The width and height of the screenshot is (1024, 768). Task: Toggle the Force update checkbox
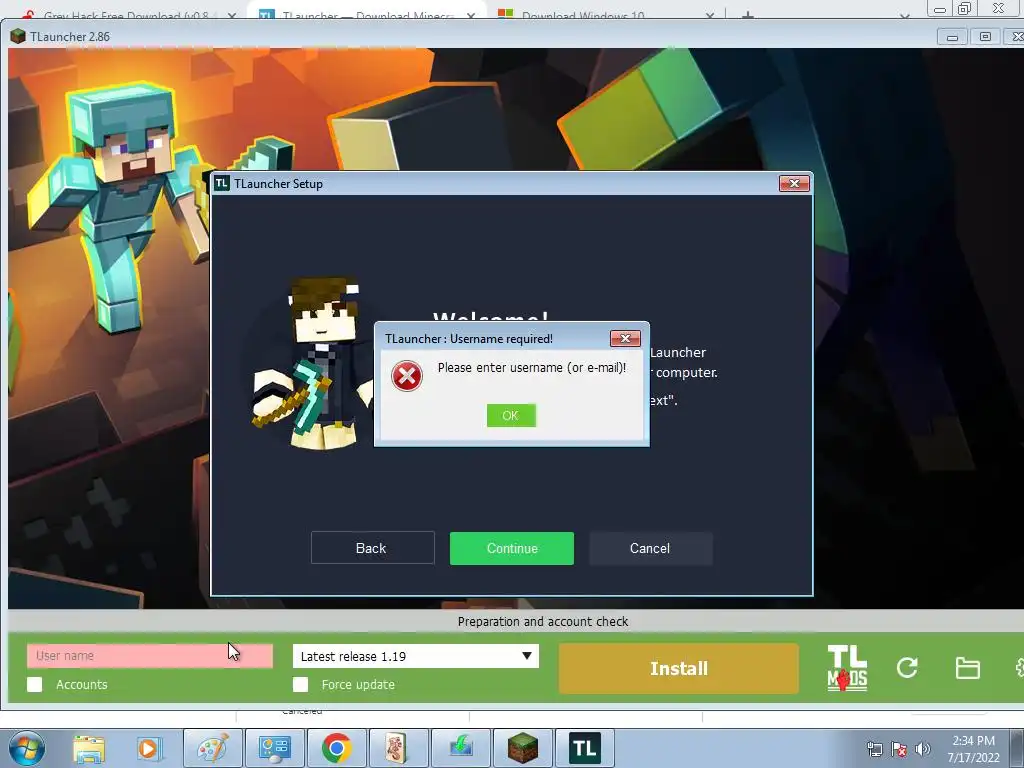[300, 684]
